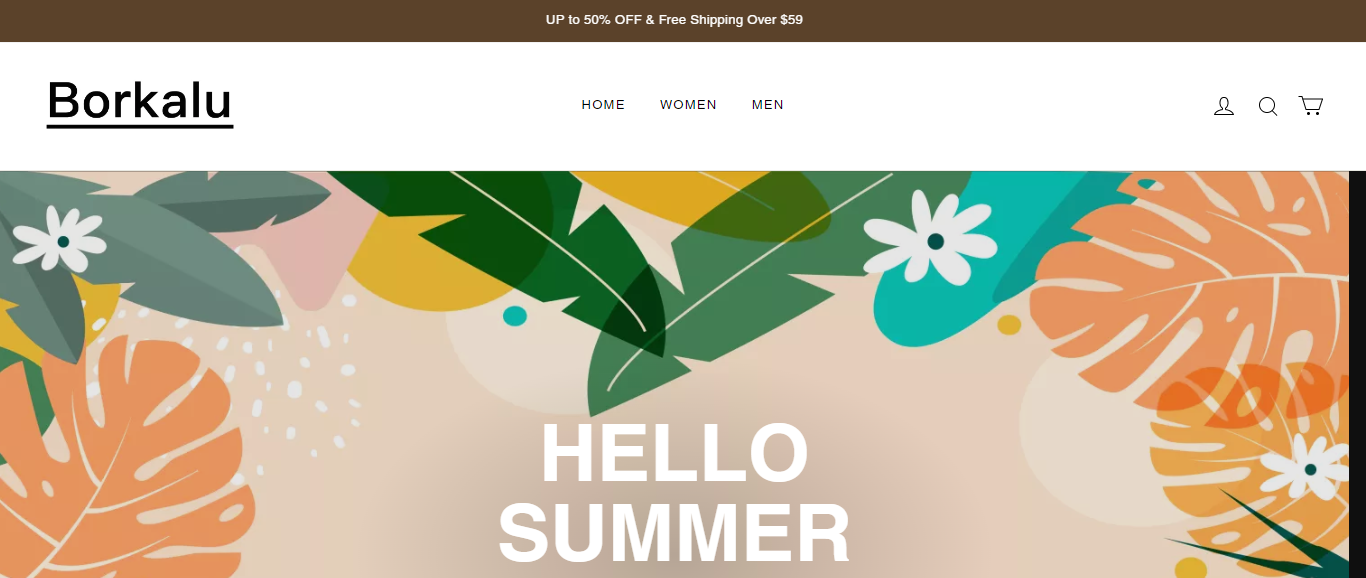This screenshot has height=578, width=1366.
Task: Click the Borkalu logo
Action: (140, 104)
